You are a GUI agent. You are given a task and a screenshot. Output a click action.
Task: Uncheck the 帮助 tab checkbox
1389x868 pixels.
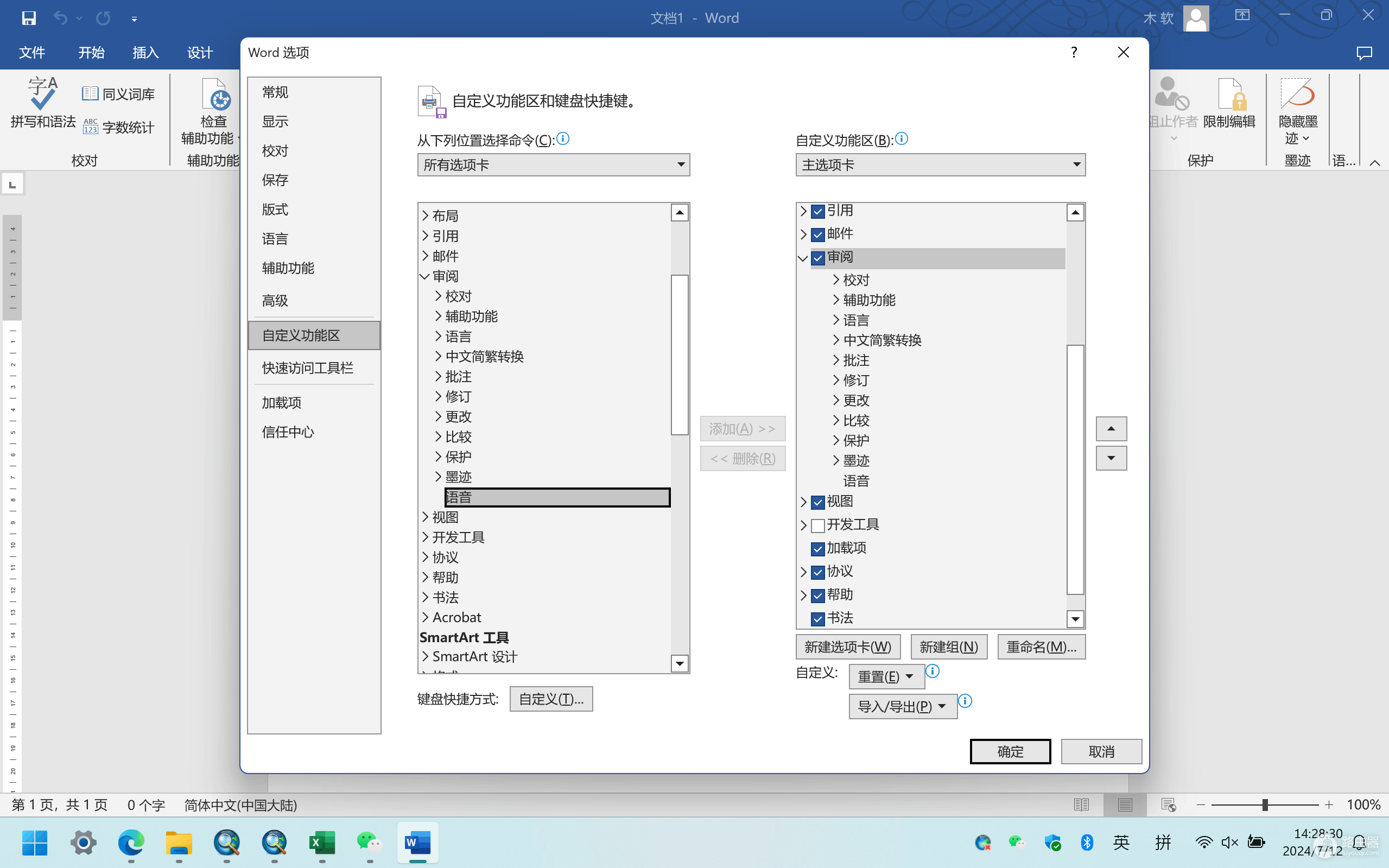(x=818, y=596)
